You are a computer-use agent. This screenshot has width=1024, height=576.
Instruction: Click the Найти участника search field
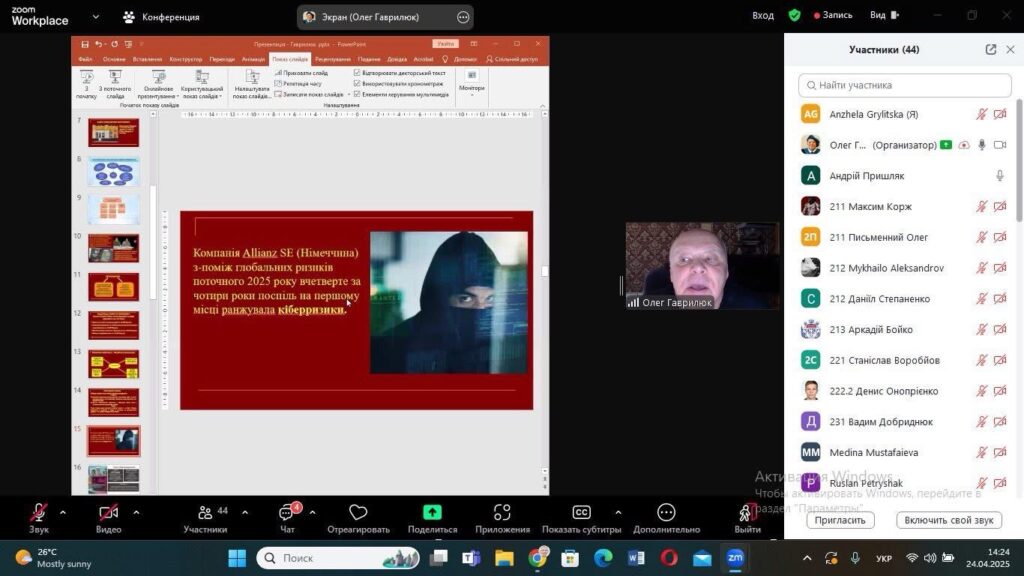(905, 85)
